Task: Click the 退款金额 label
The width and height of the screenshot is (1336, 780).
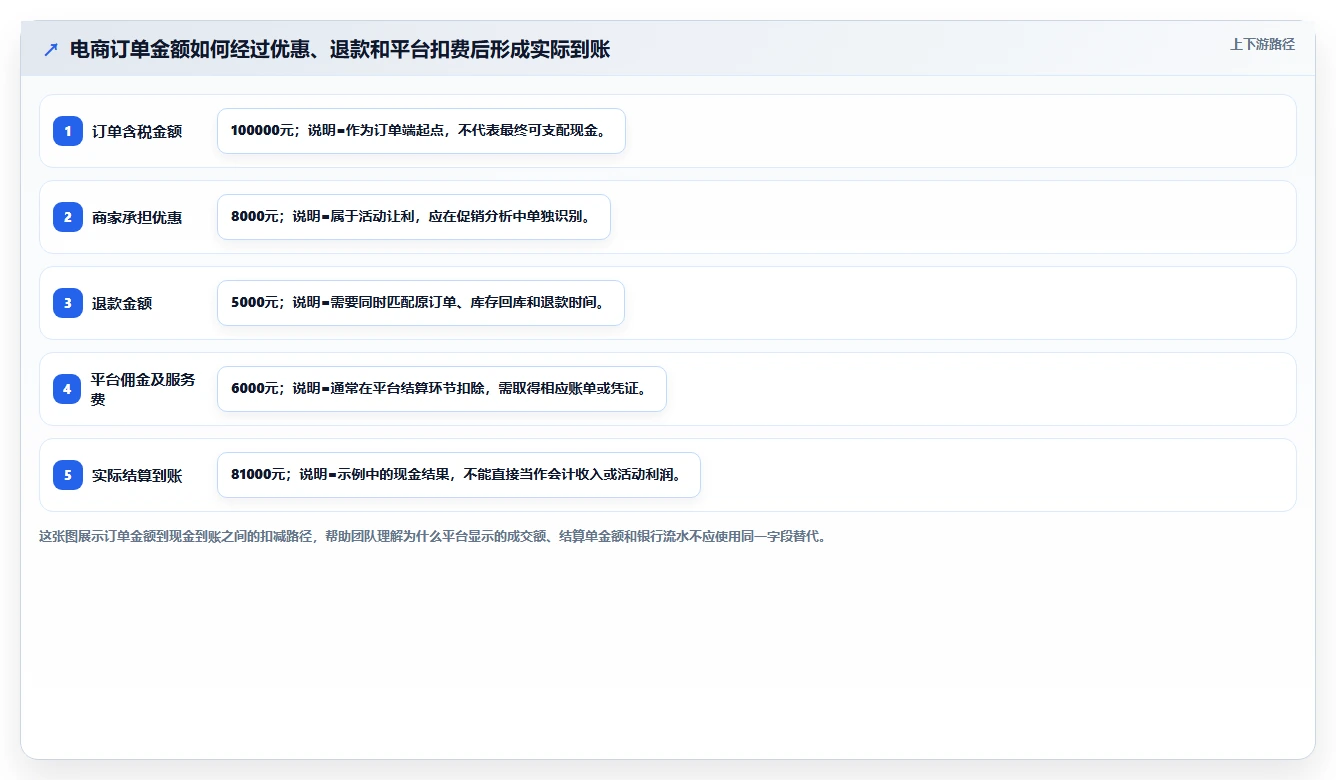Action: 122,303
